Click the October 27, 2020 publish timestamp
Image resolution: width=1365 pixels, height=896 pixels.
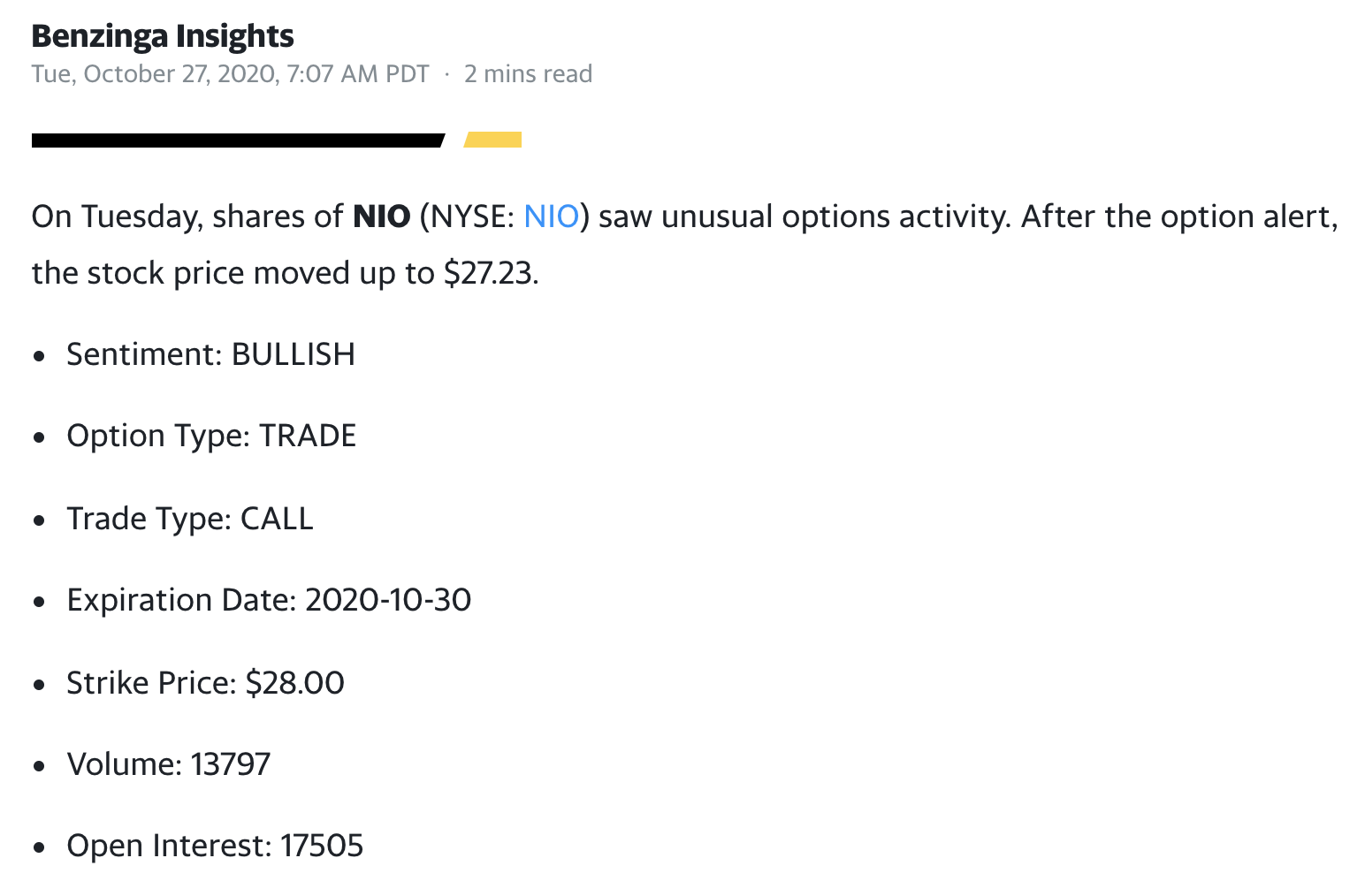[x=230, y=74]
